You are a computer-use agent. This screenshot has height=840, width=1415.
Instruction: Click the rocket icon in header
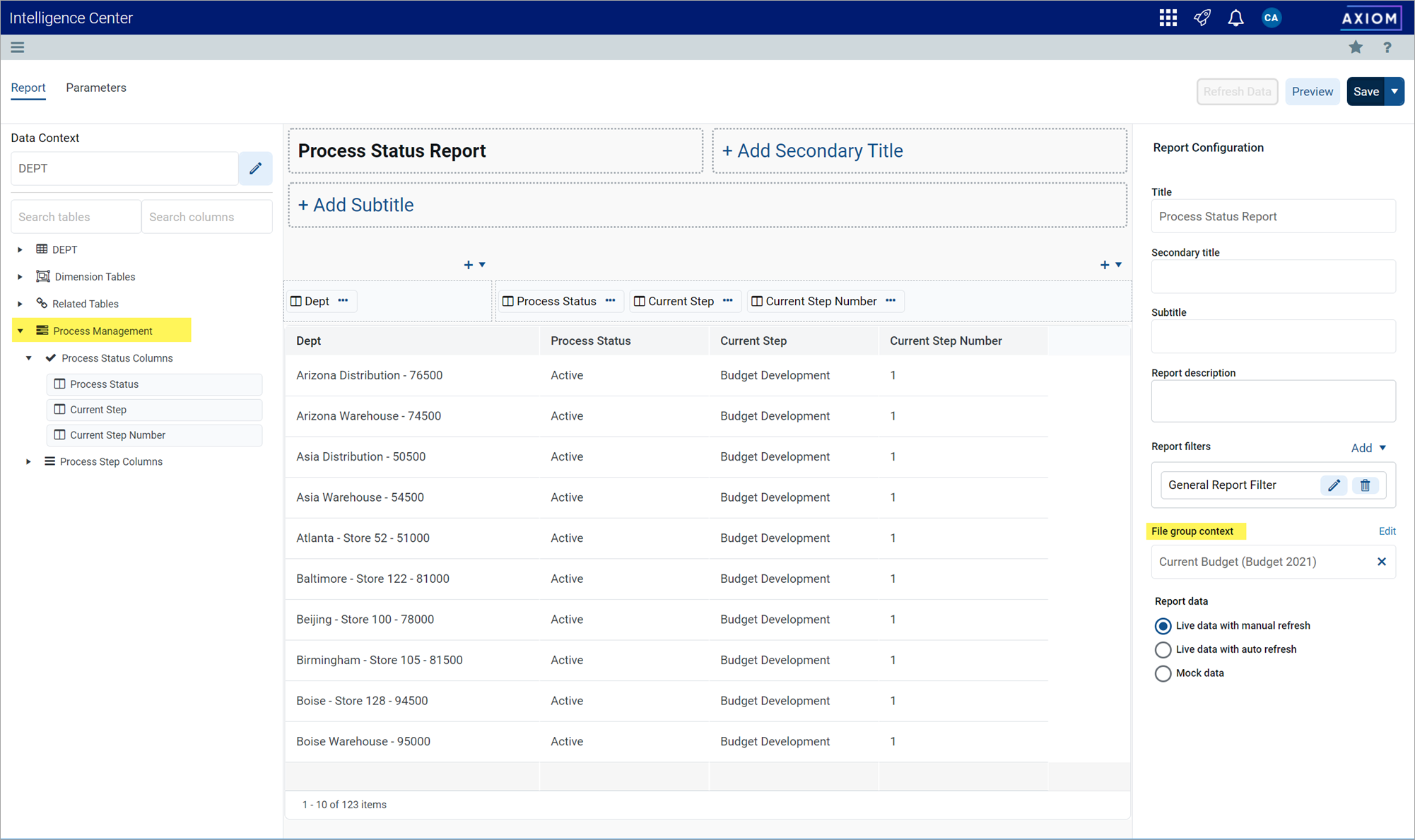point(1202,18)
